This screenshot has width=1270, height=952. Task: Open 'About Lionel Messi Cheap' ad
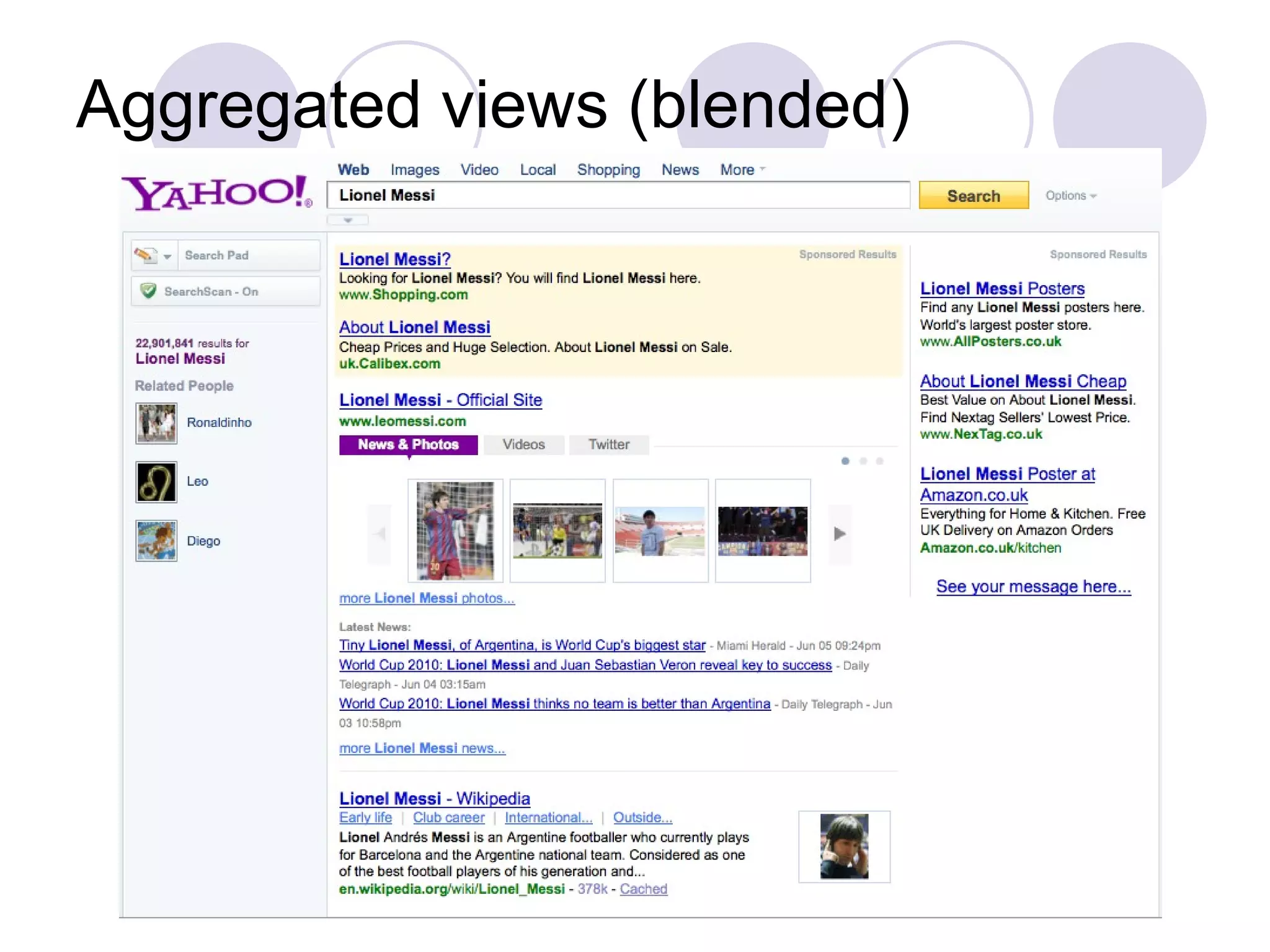click(1023, 381)
